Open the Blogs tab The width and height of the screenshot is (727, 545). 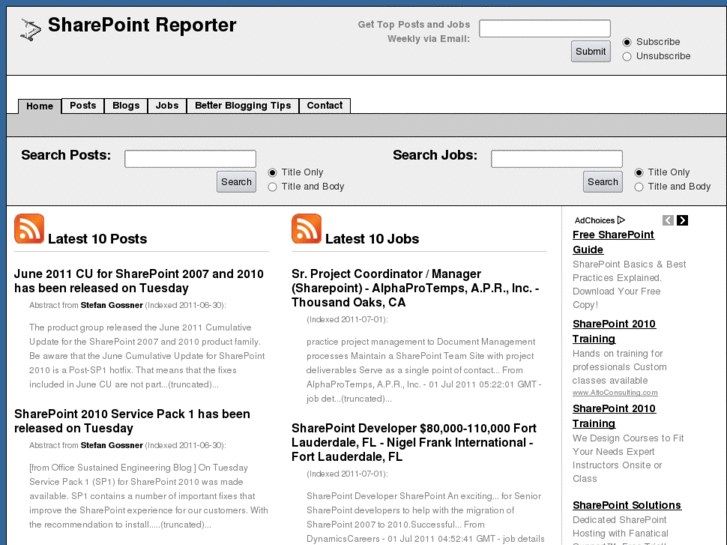coord(126,106)
